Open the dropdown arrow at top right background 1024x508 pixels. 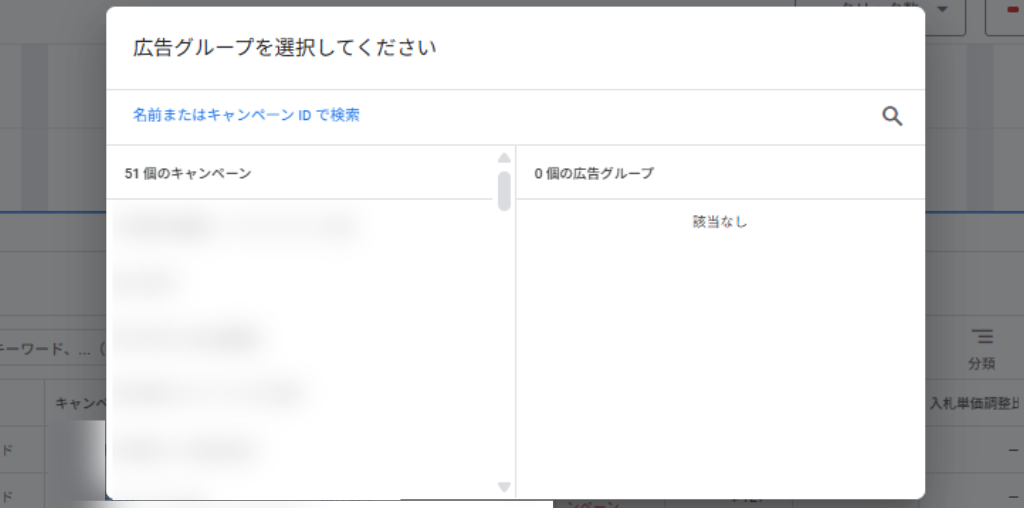pyautogui.click(x=942, y=10)
